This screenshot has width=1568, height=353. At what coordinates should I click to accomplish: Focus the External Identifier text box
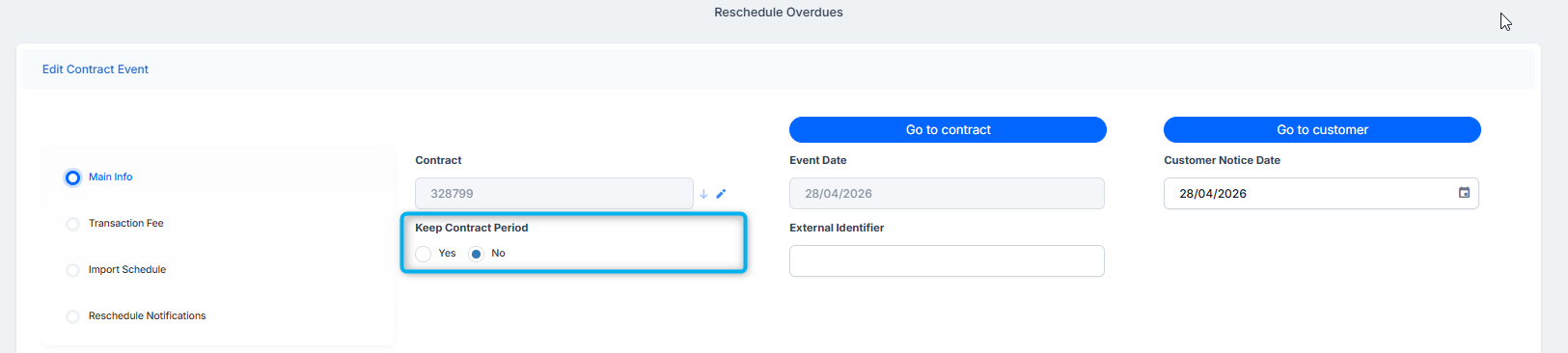coord(947,260)
